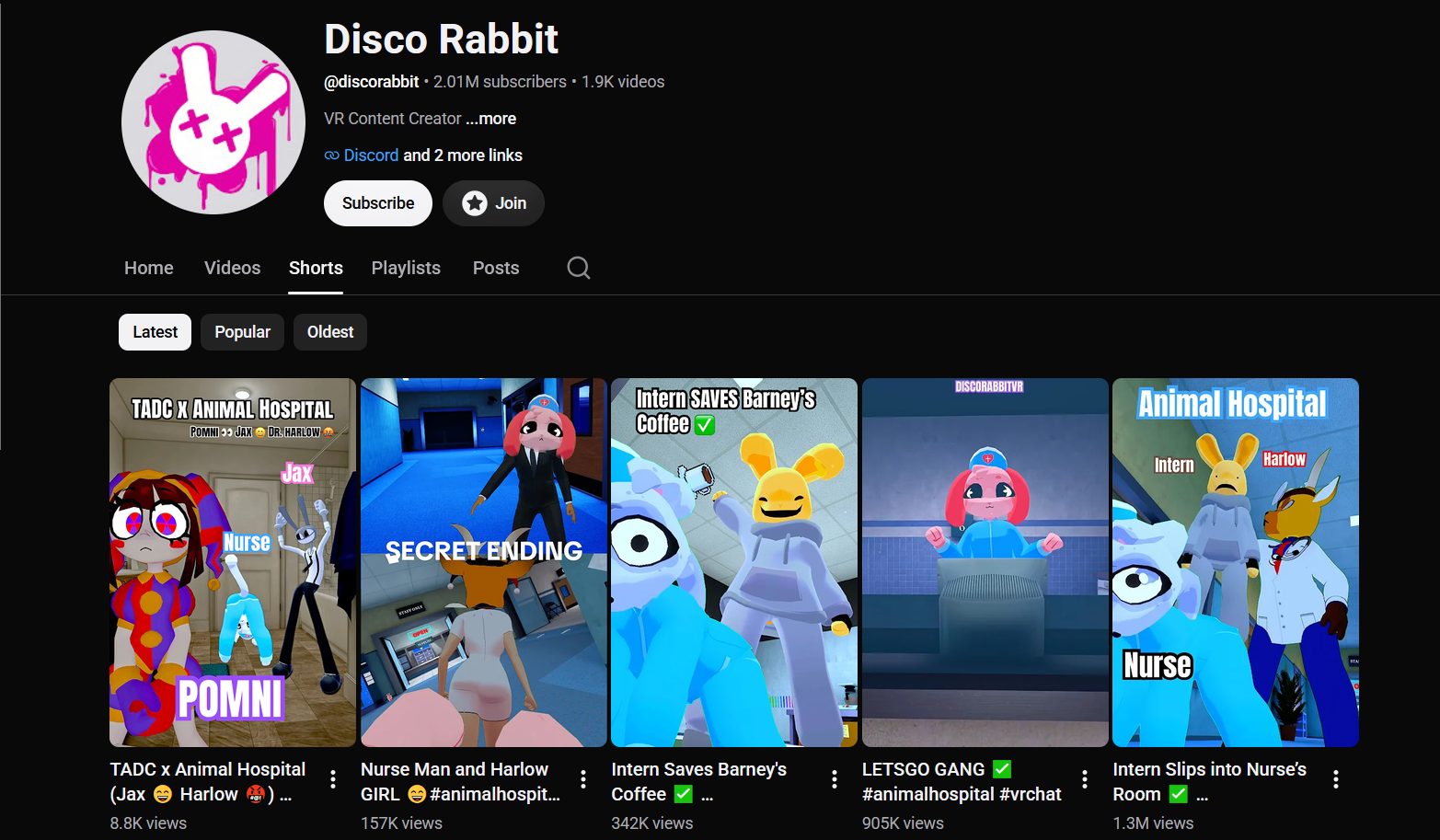The image size is (1440, 840).
Task: Show the 2 more links
Action: tap(463, 155)
